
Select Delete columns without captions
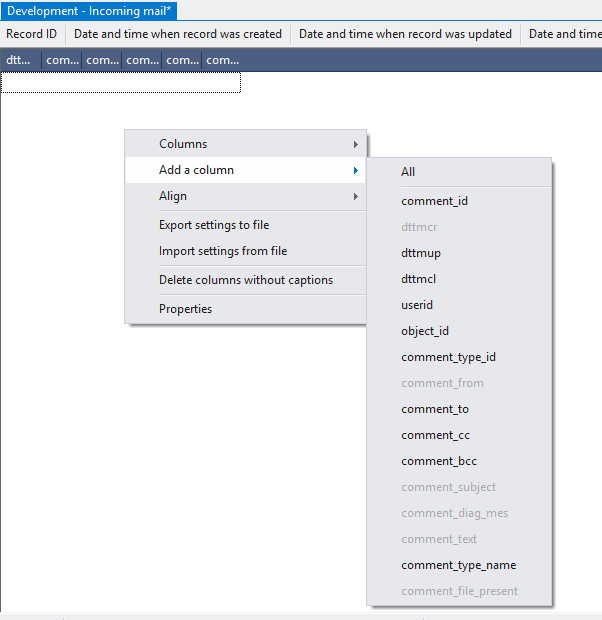point(246,280)
